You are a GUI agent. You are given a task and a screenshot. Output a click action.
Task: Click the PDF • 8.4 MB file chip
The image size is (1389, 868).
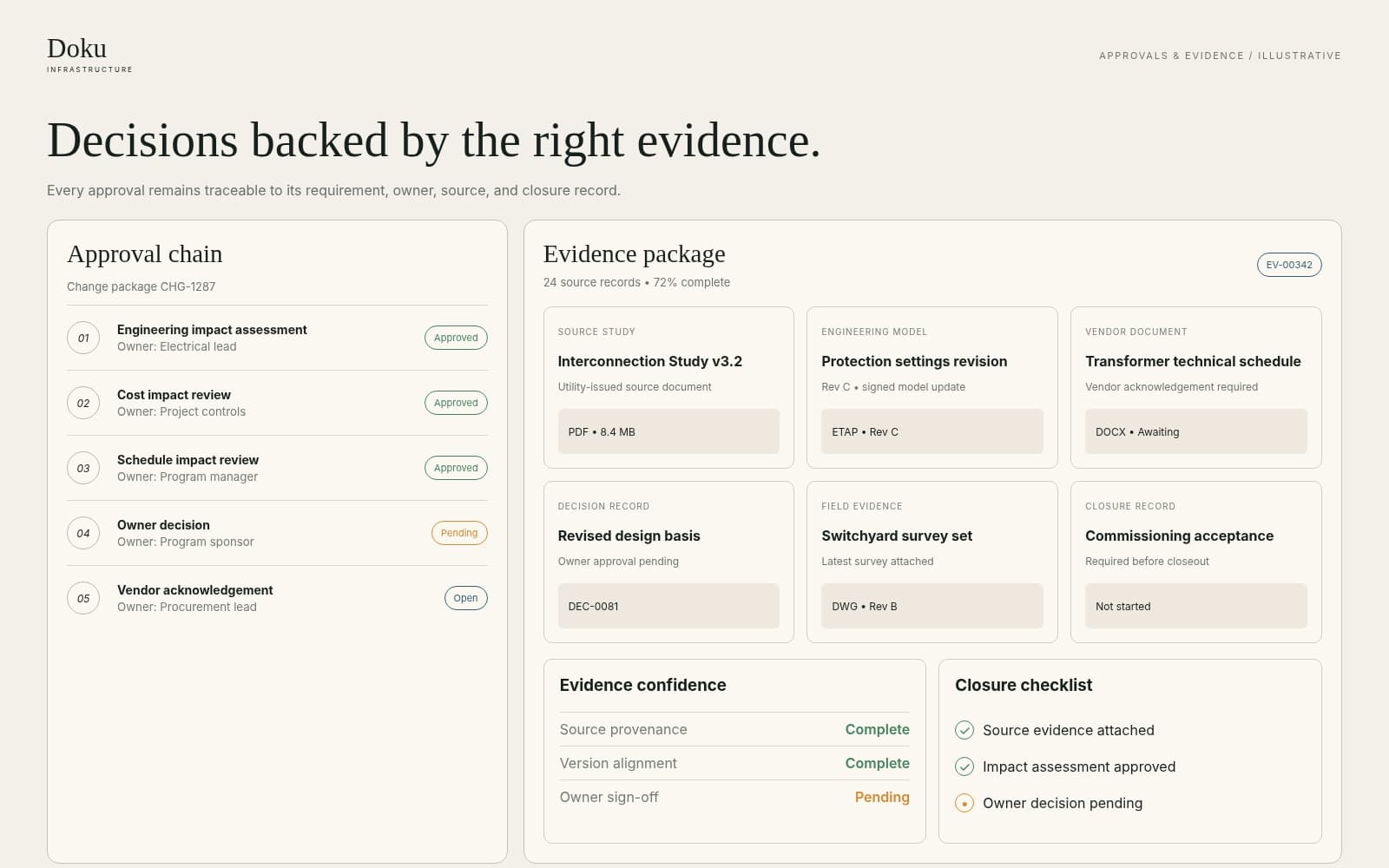coord(668,431)
